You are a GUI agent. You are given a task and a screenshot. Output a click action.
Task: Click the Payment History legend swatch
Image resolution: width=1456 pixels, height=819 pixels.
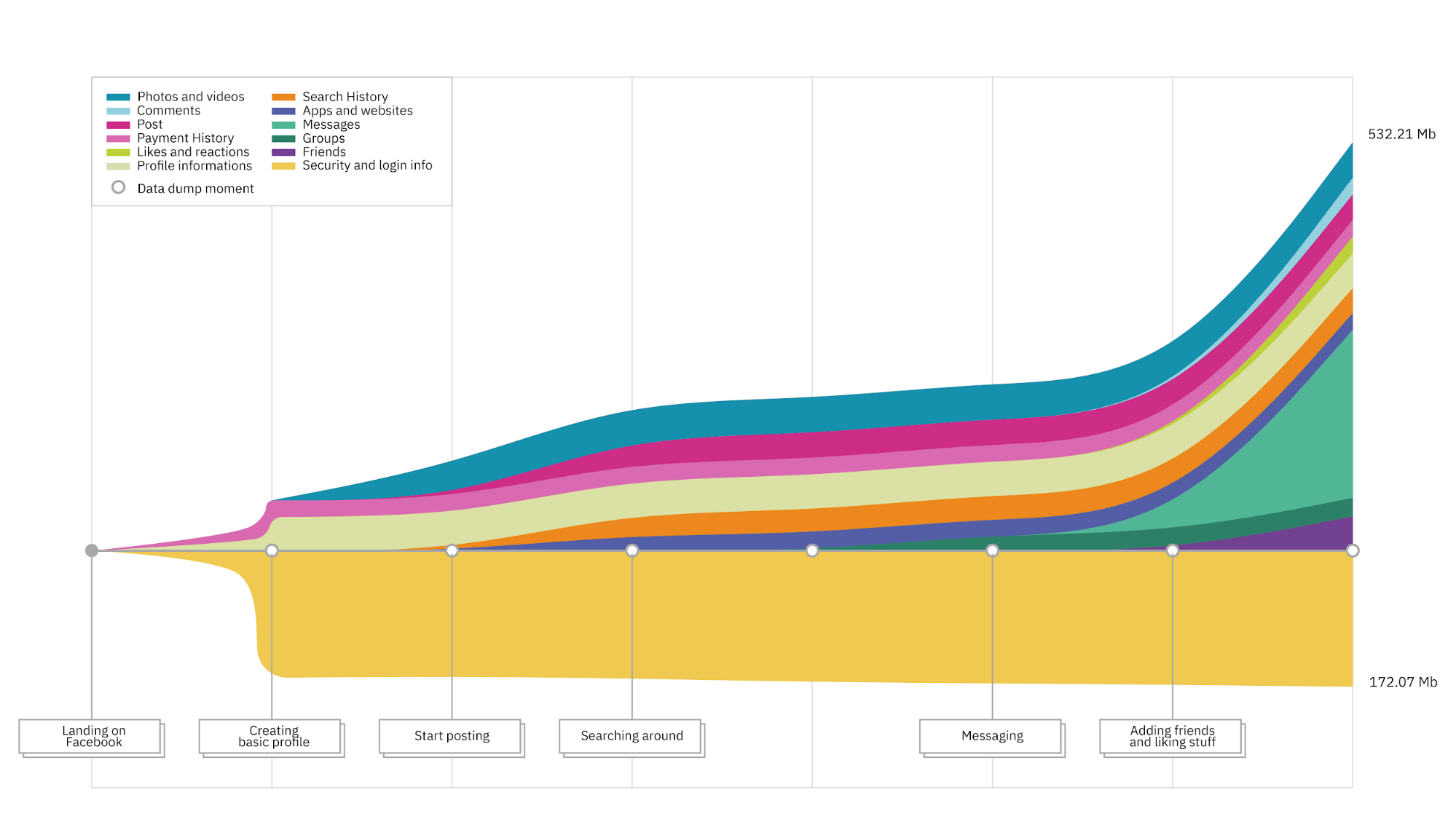[x=118, y=138]
